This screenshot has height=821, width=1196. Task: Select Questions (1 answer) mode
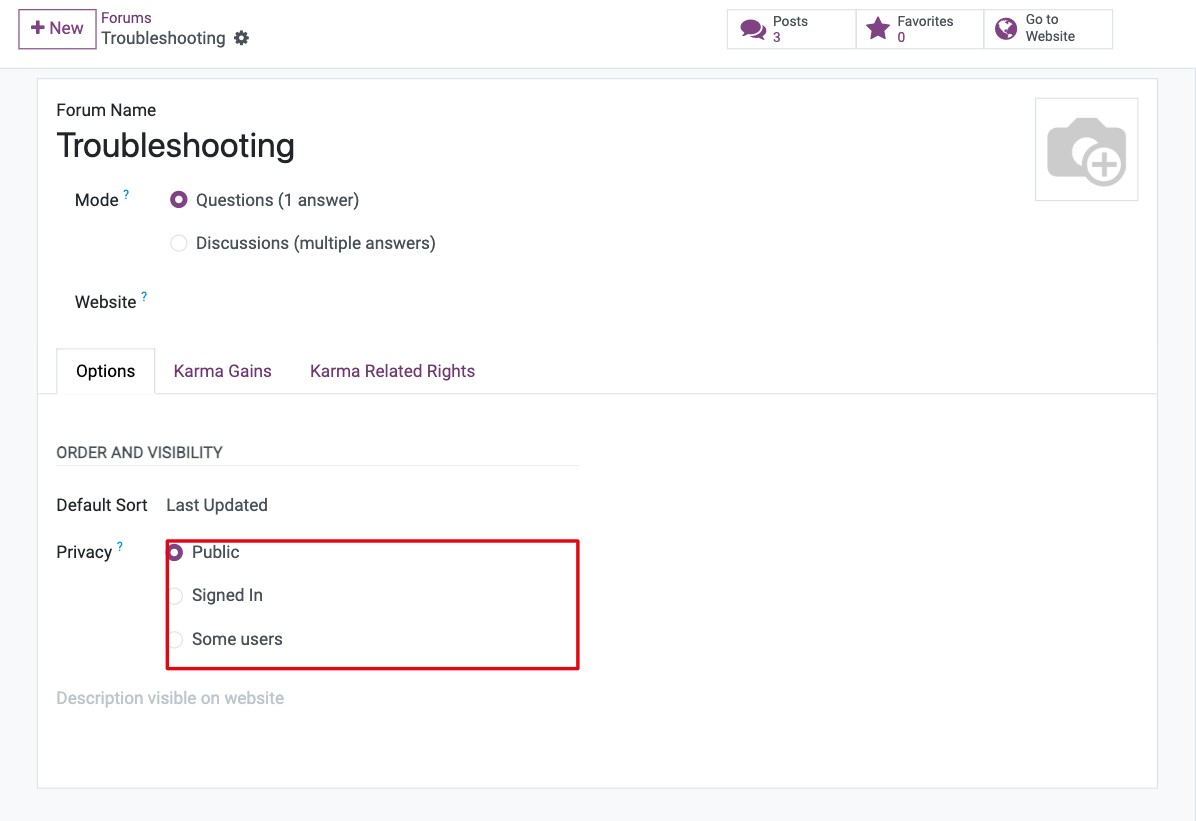point(178,200)
